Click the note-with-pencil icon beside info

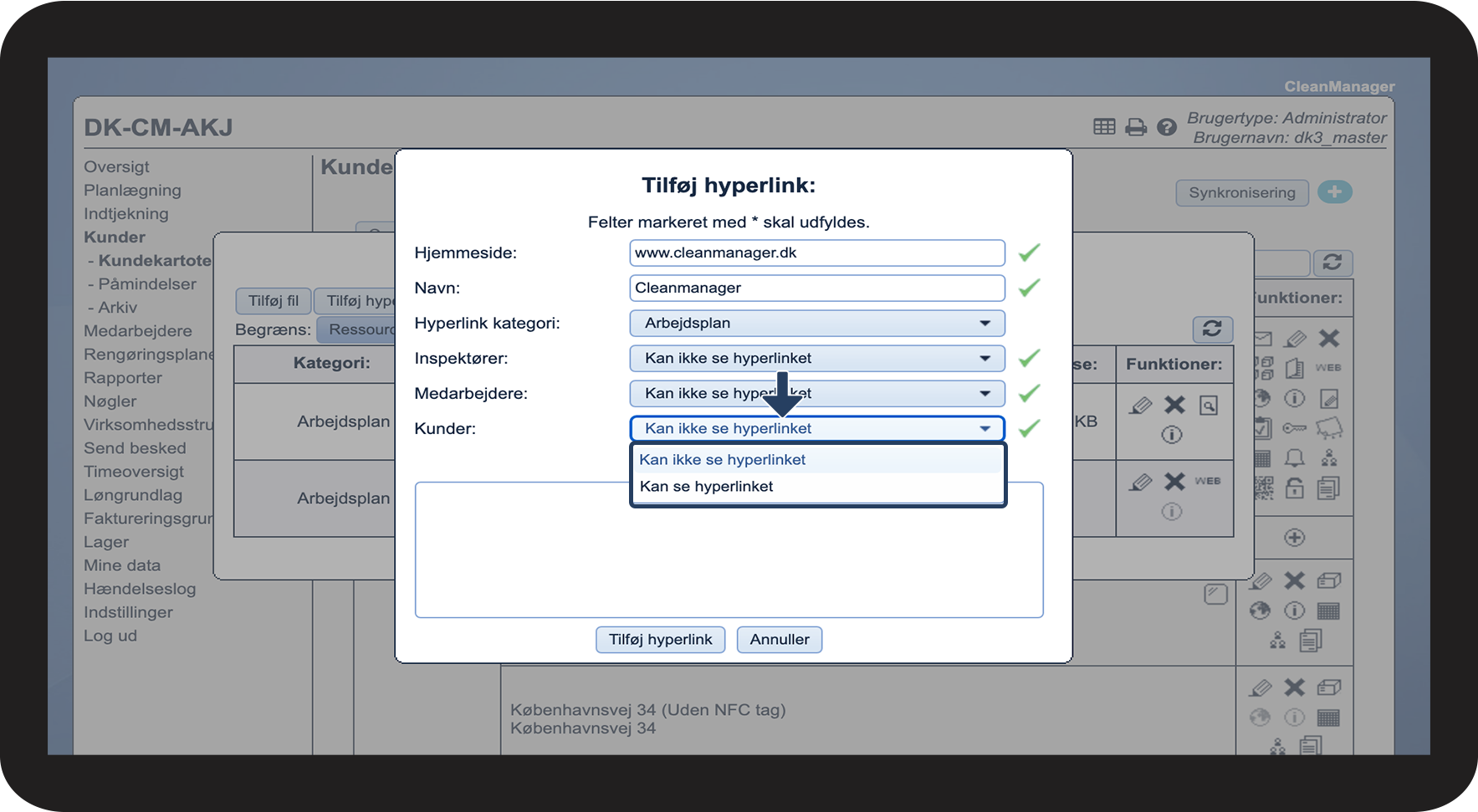click(1329, 398)
